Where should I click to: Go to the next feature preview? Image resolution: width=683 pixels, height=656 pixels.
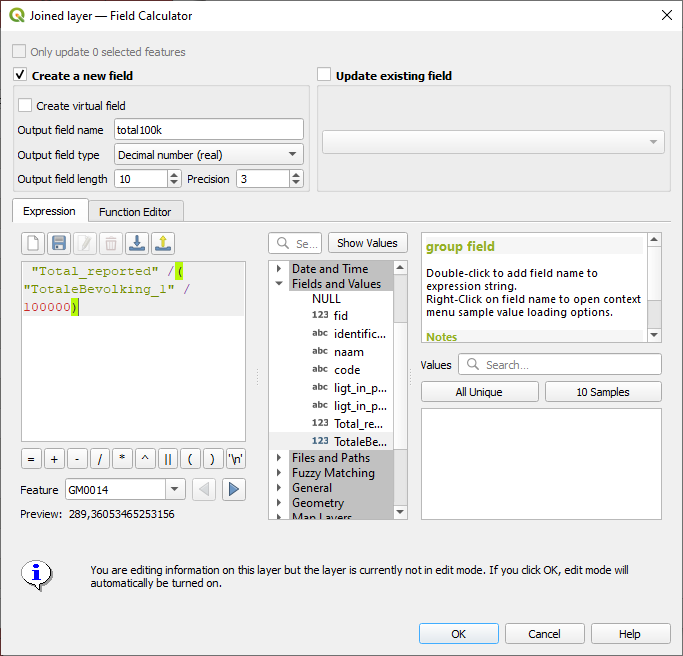pyautogui.click(x=234, y=490)
